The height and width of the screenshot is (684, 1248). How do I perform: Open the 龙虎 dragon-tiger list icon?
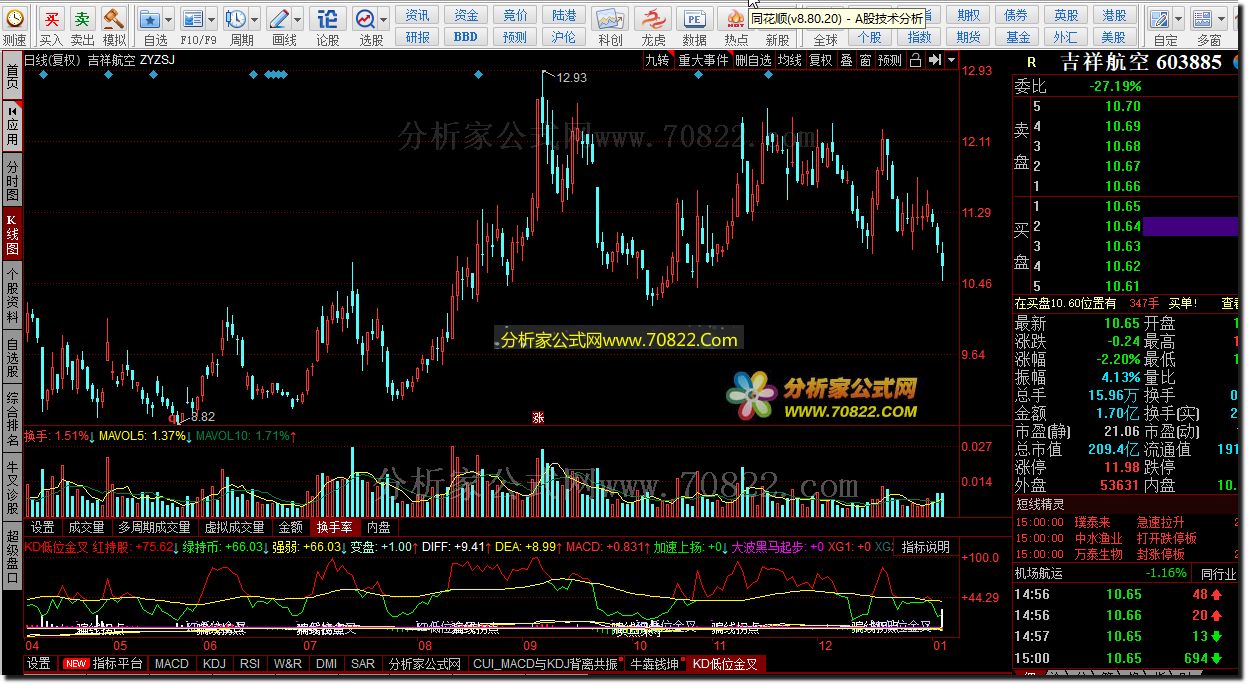(652, 18)
